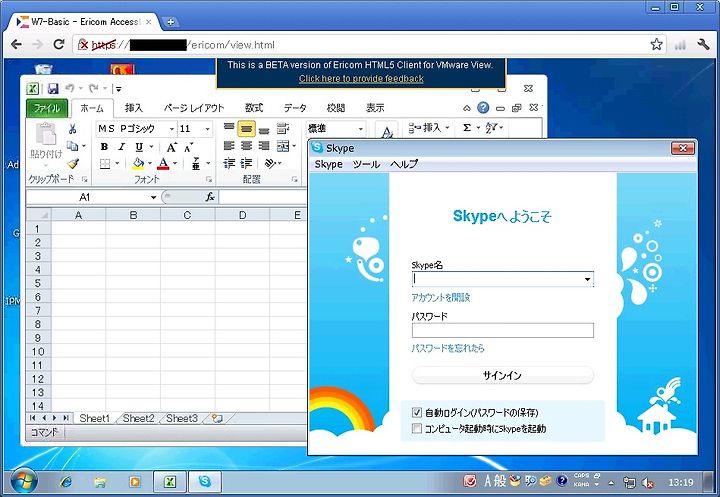The width and height of the screenshot is (720, 497).
Task: Select the Sheet2 worksheet tab
Action: click(x=138, y=418)
